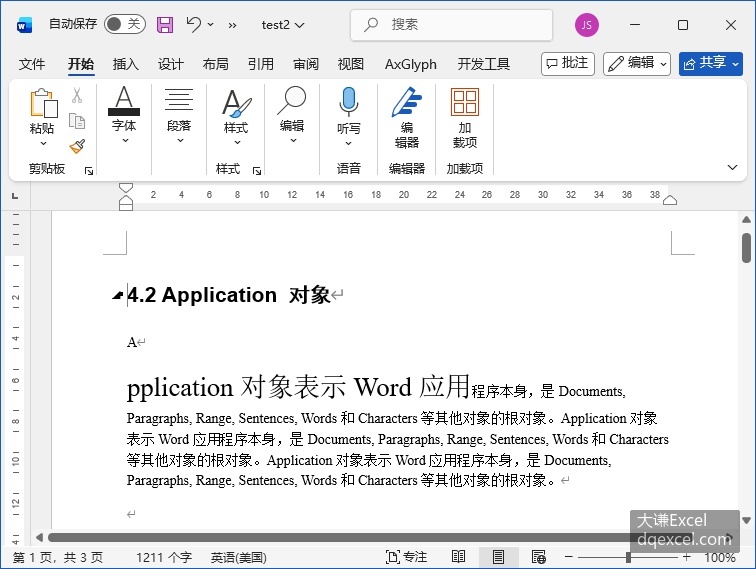This screenshot has width=756, height=569.
Task: Click the vertical scrollbar up arrow
Action: point(746,219)
